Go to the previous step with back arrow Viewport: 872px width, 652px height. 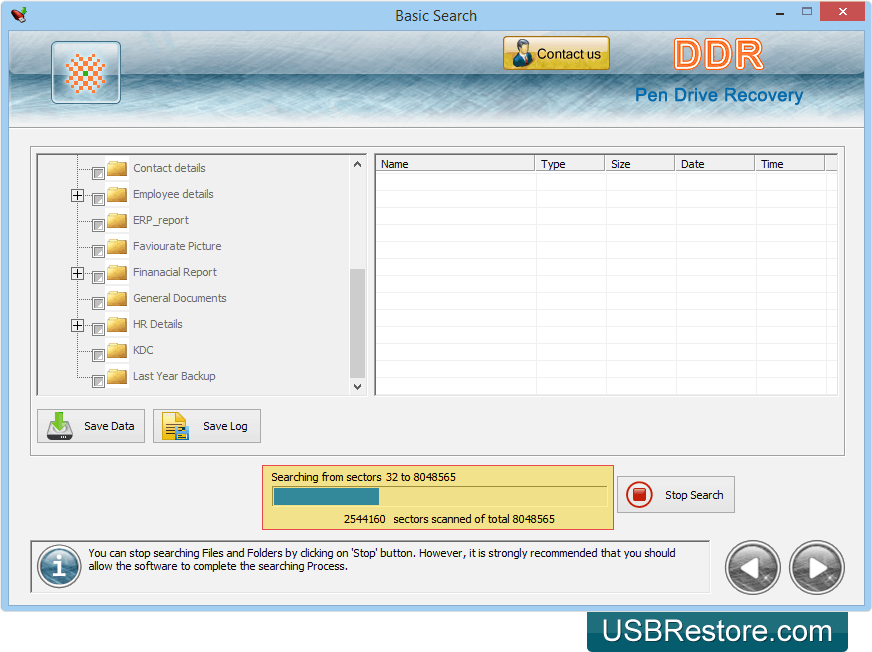752,567
